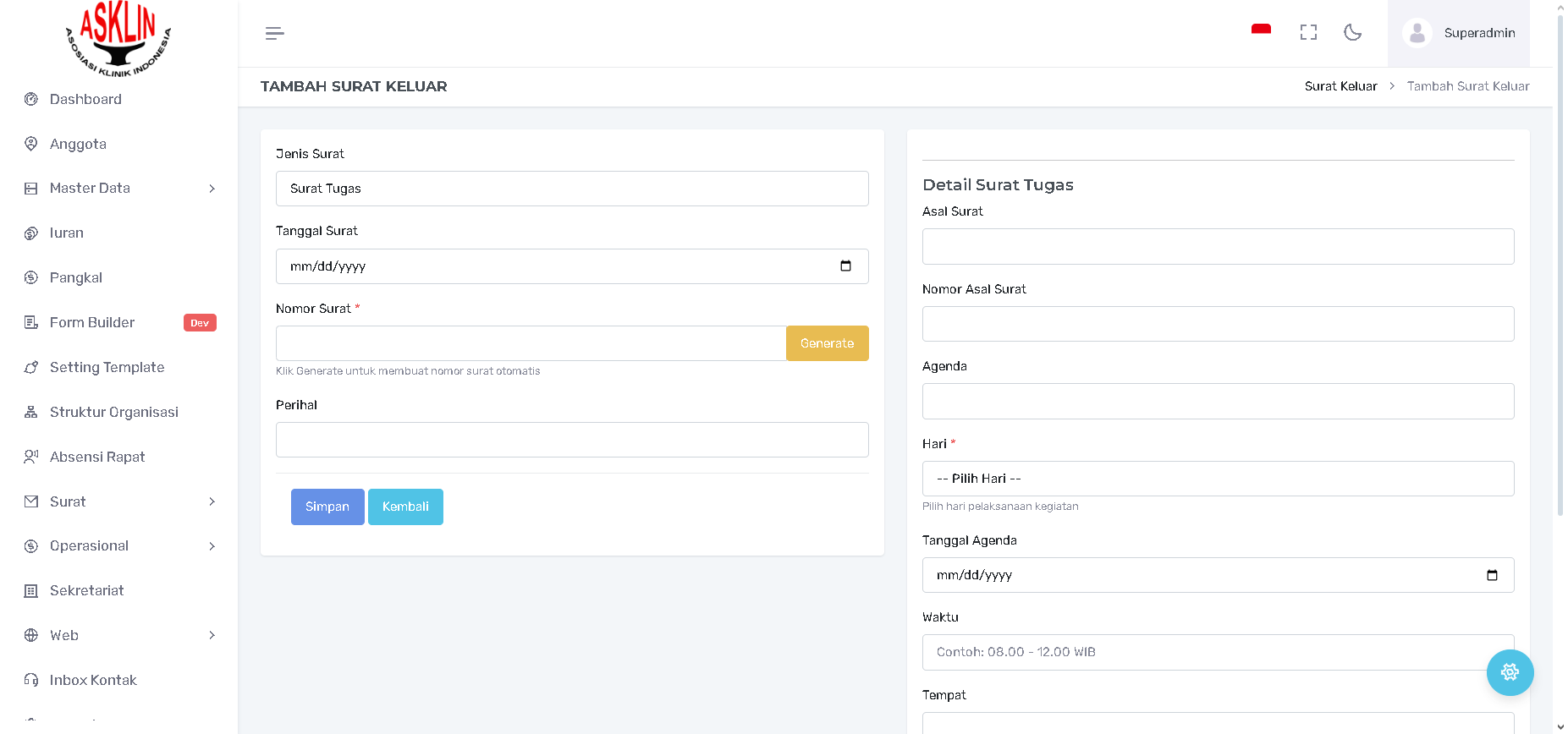The height and width of the screenshot is (734, 1568).
Task: Open the Pilih Hari dropdown
Action: [x=1218, y=479]
